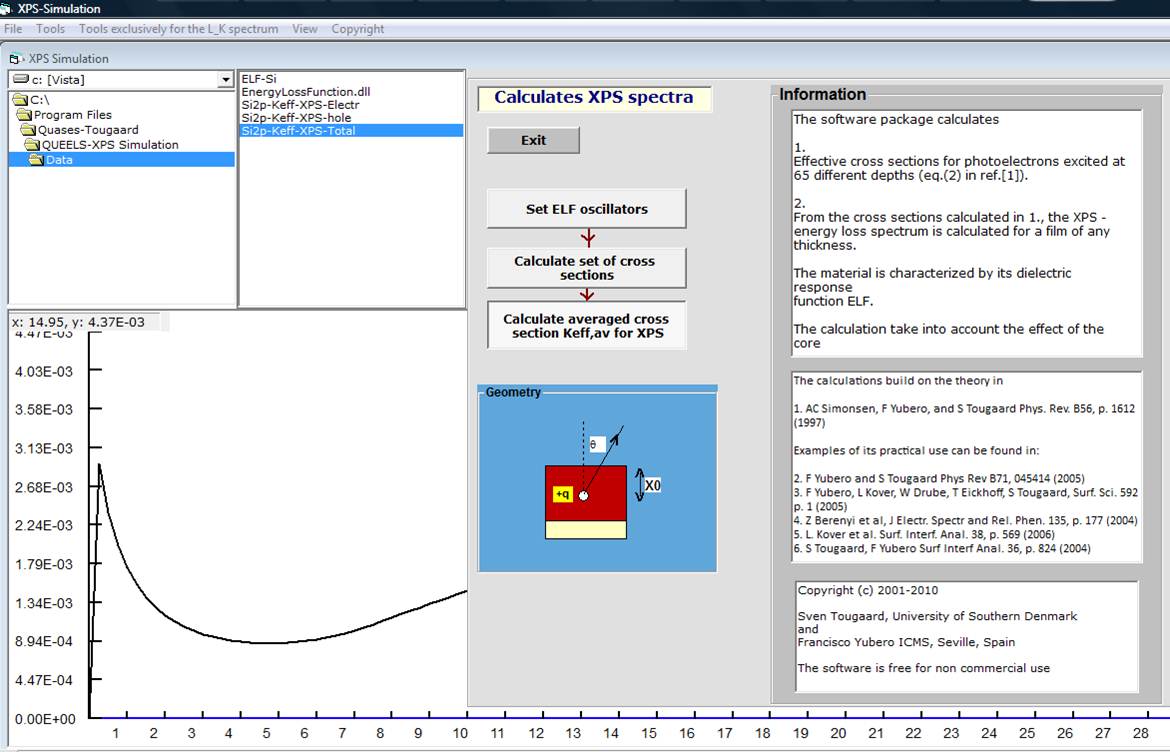Expand the drive selection dropdown
The width and height of the screenshot is (1170, 752).
[x=224, y=80]
